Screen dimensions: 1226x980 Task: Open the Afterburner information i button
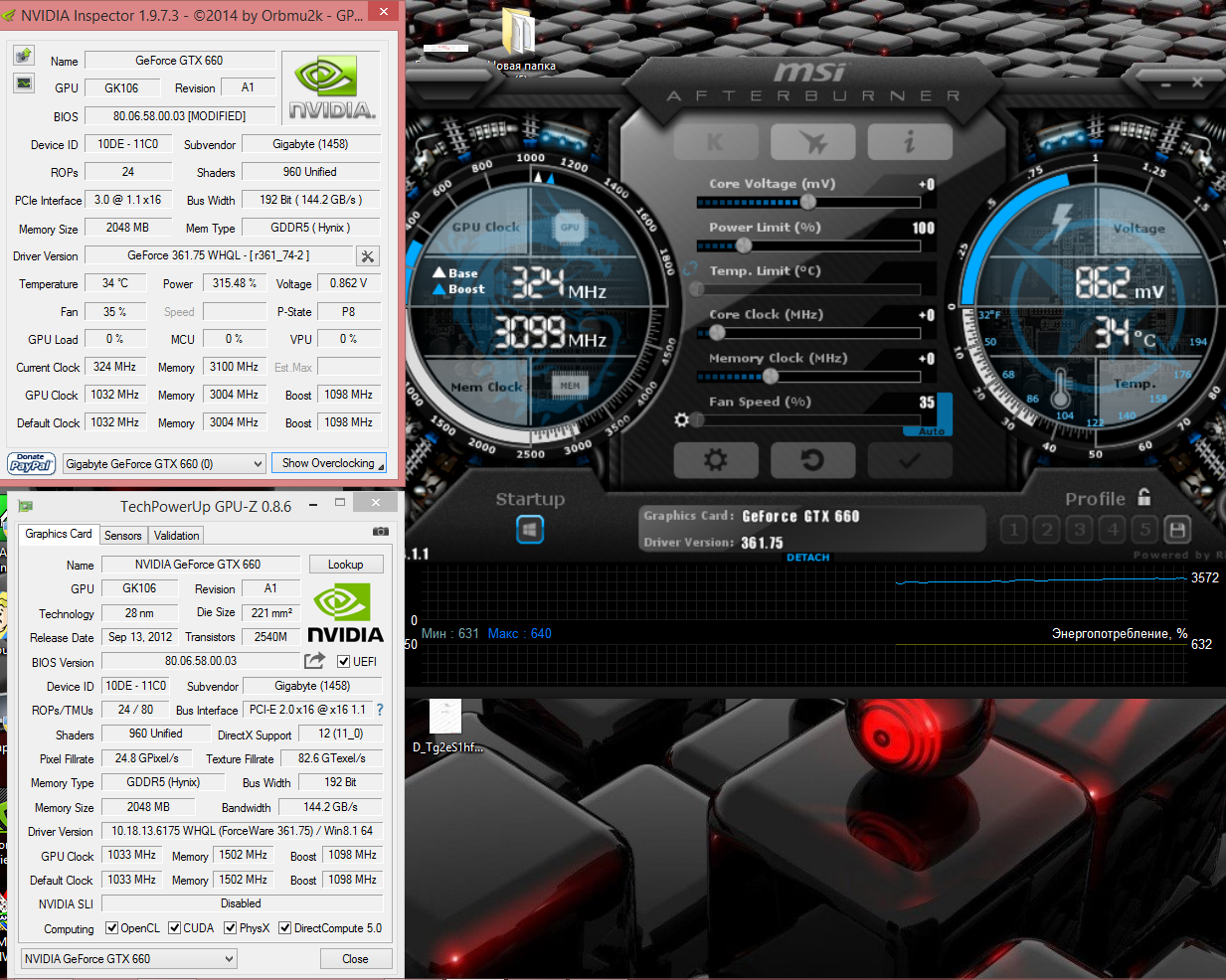[909, 142]
